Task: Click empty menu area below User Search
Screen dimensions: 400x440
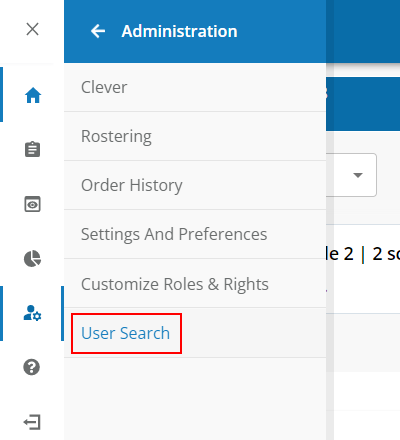Action: pos(195,399)
